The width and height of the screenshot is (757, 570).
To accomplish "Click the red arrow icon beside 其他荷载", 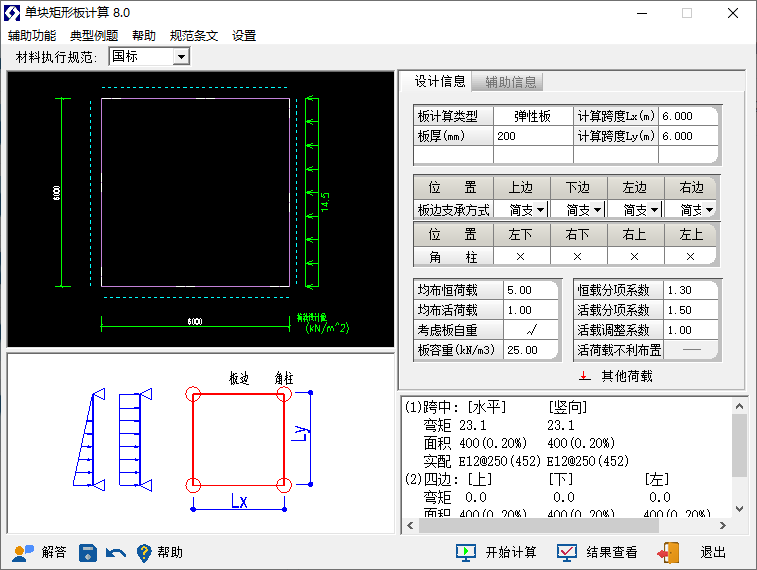I will point(585,376).
